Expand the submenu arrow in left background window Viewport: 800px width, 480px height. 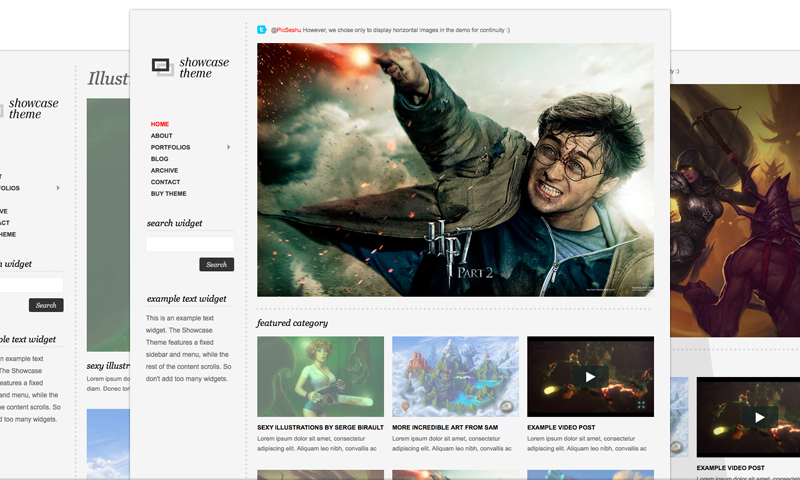[58, 188]
